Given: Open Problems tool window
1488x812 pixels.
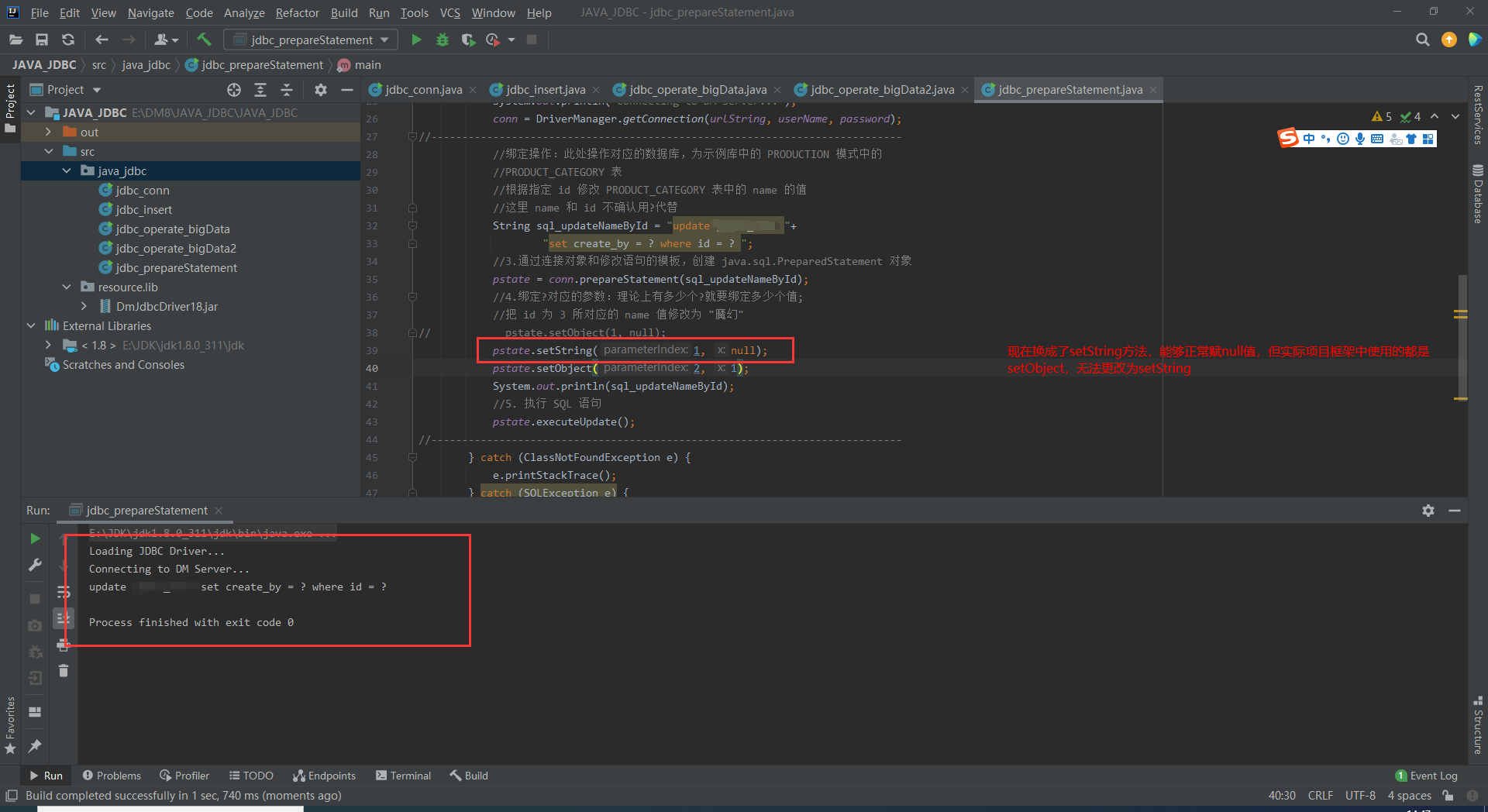Looking at the screenshot, I should point(112,776).
